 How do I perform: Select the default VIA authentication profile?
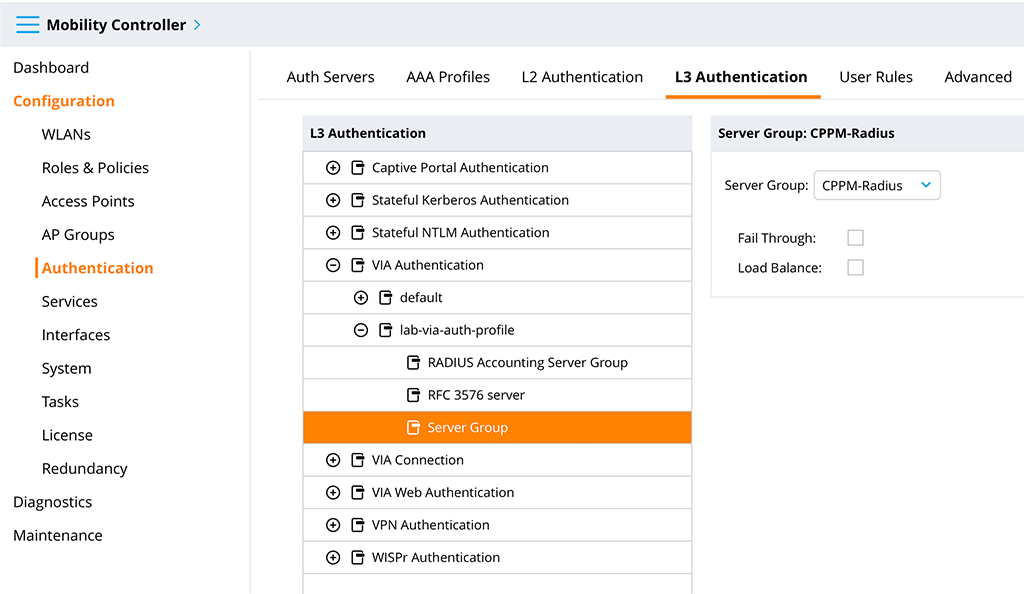[x=421, y=298]
